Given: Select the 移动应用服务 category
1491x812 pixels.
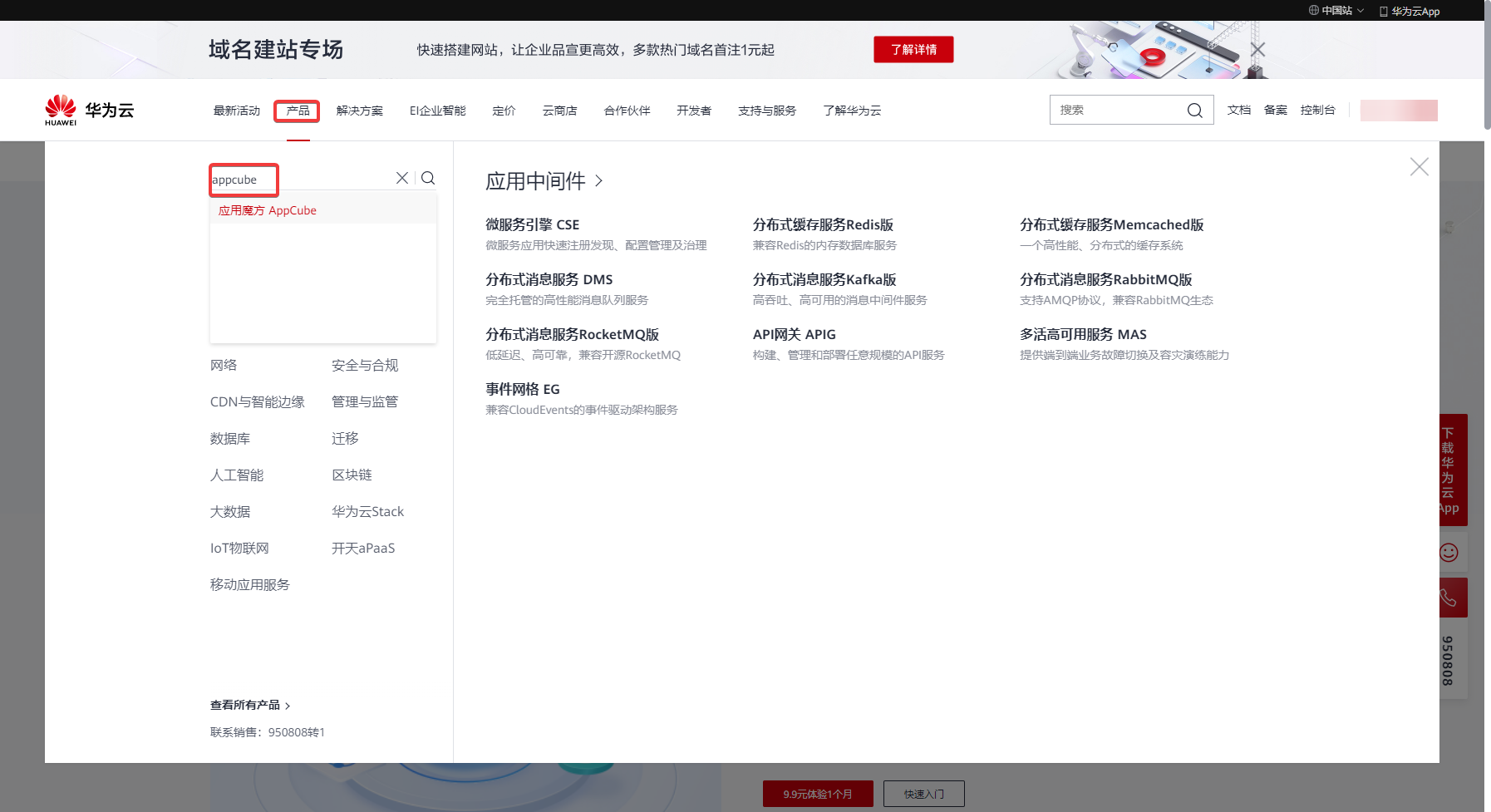Looking at the screenshot, I should click(250, 584).
